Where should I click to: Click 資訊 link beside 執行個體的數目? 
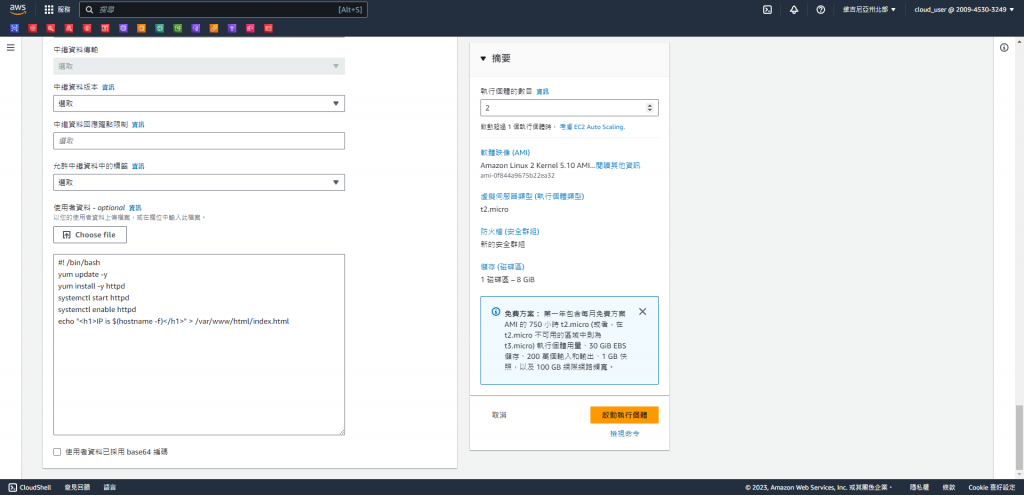click(543, 91)
